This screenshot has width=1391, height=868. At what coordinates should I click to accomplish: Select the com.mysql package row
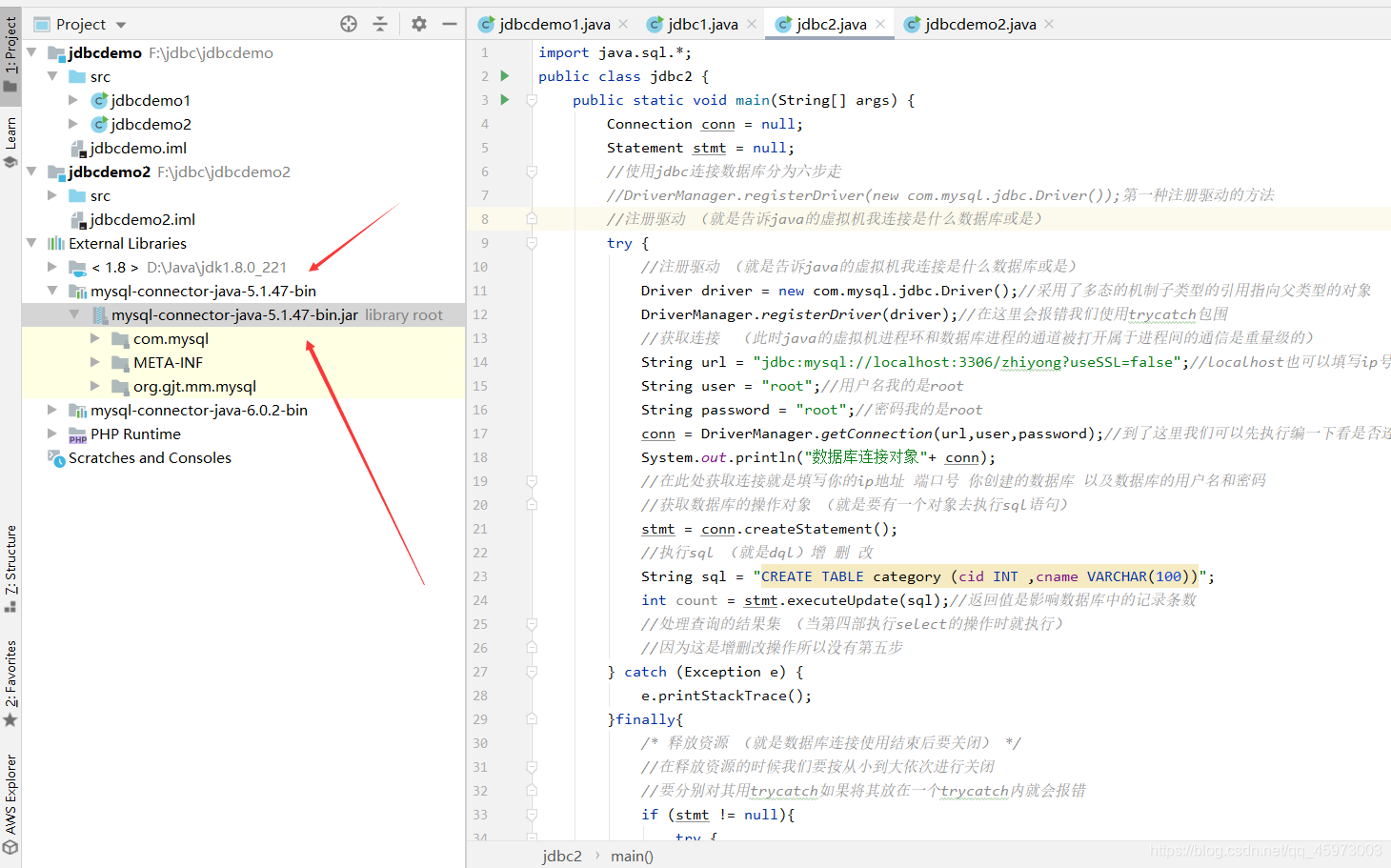click(243, 338)
